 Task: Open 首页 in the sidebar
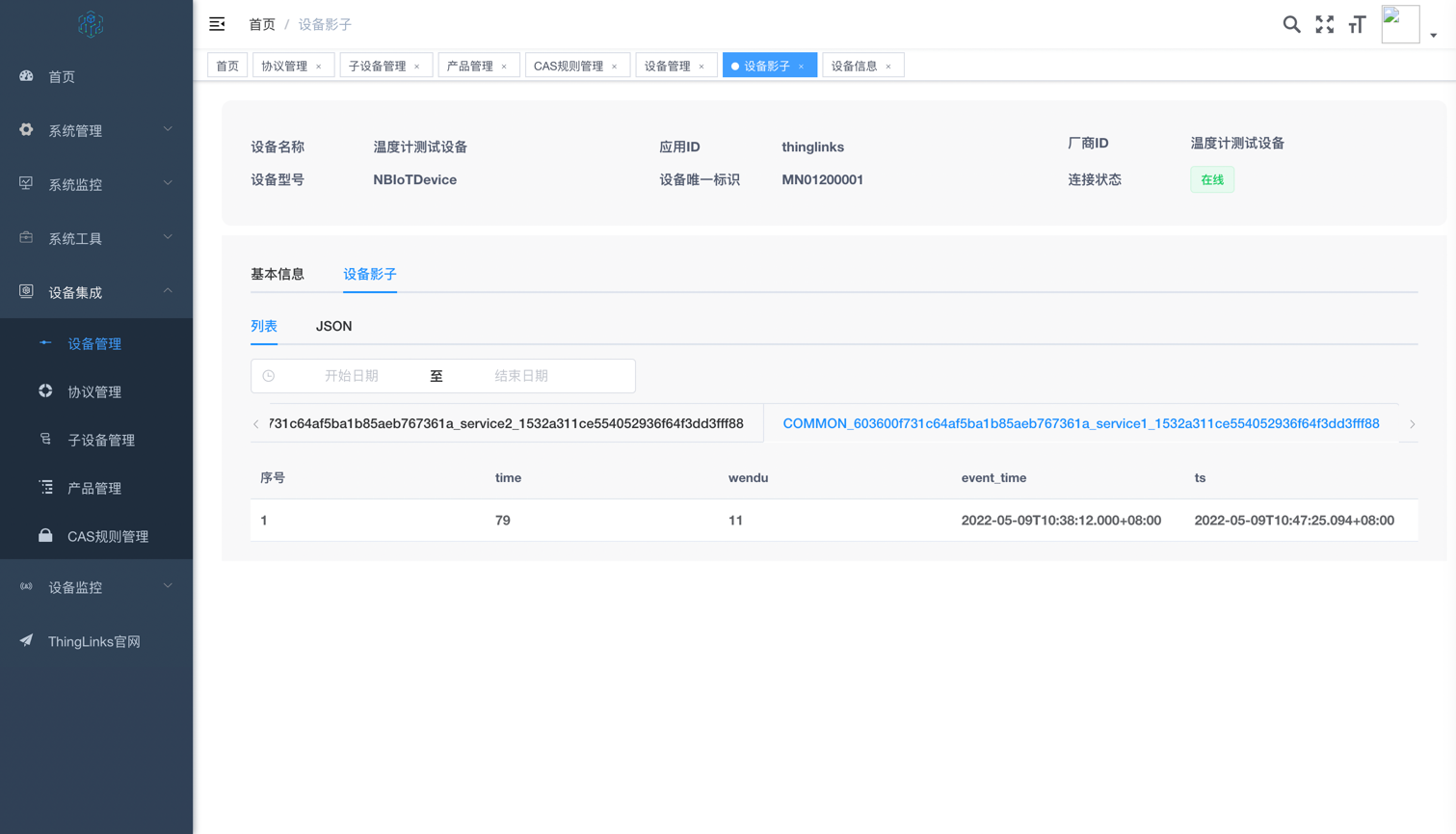click(96, 76)
